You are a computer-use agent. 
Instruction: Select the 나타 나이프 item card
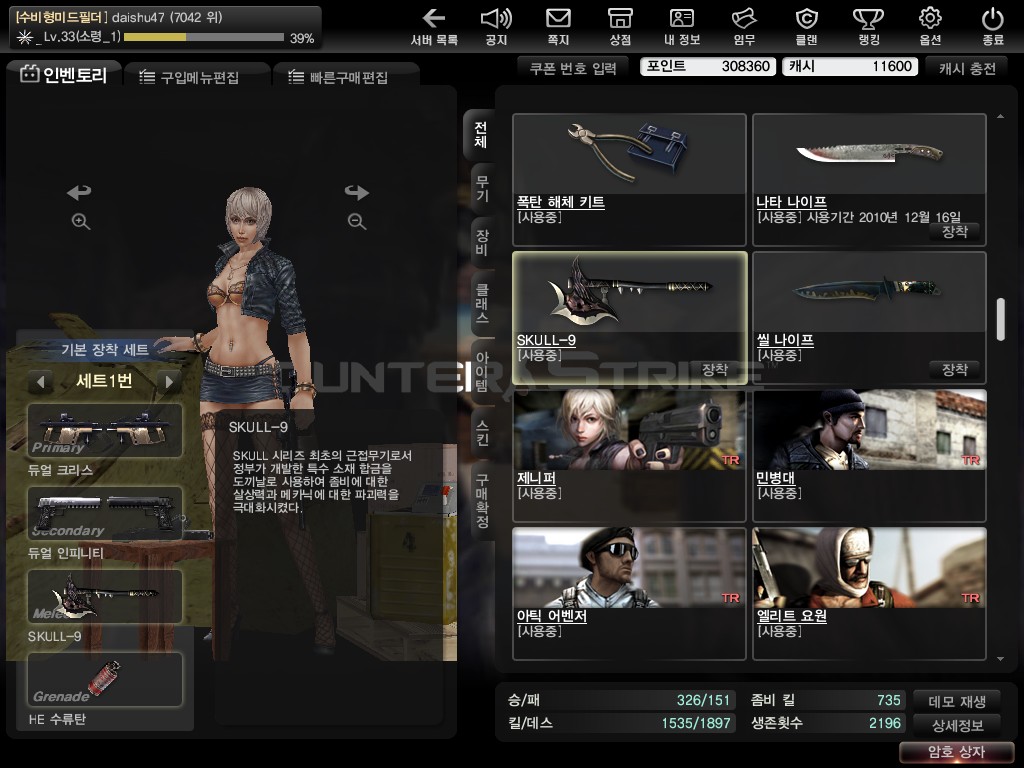(x=869, y=180)
